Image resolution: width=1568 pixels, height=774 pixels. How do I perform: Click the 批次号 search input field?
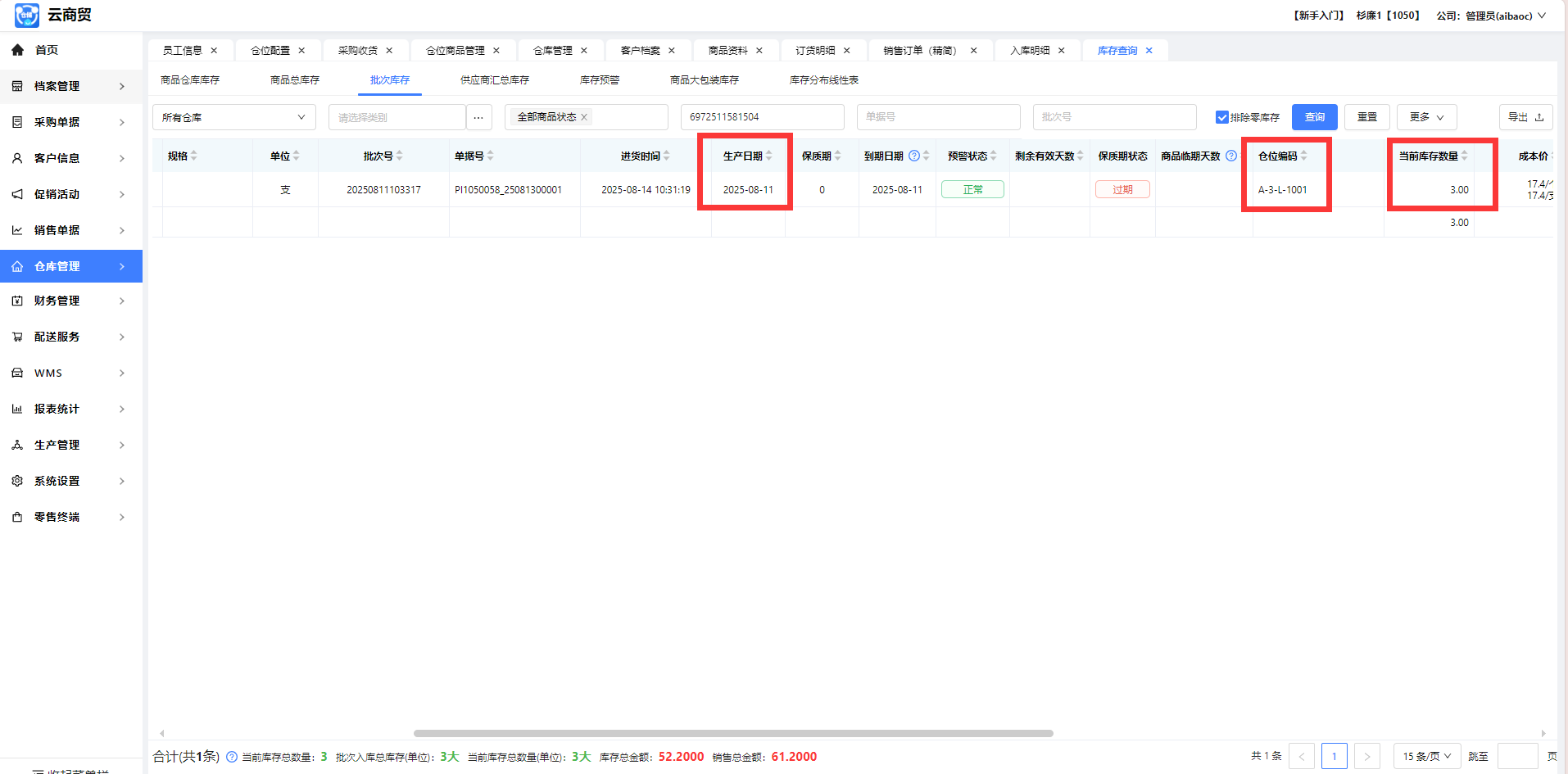click(x=1114, y=117)
